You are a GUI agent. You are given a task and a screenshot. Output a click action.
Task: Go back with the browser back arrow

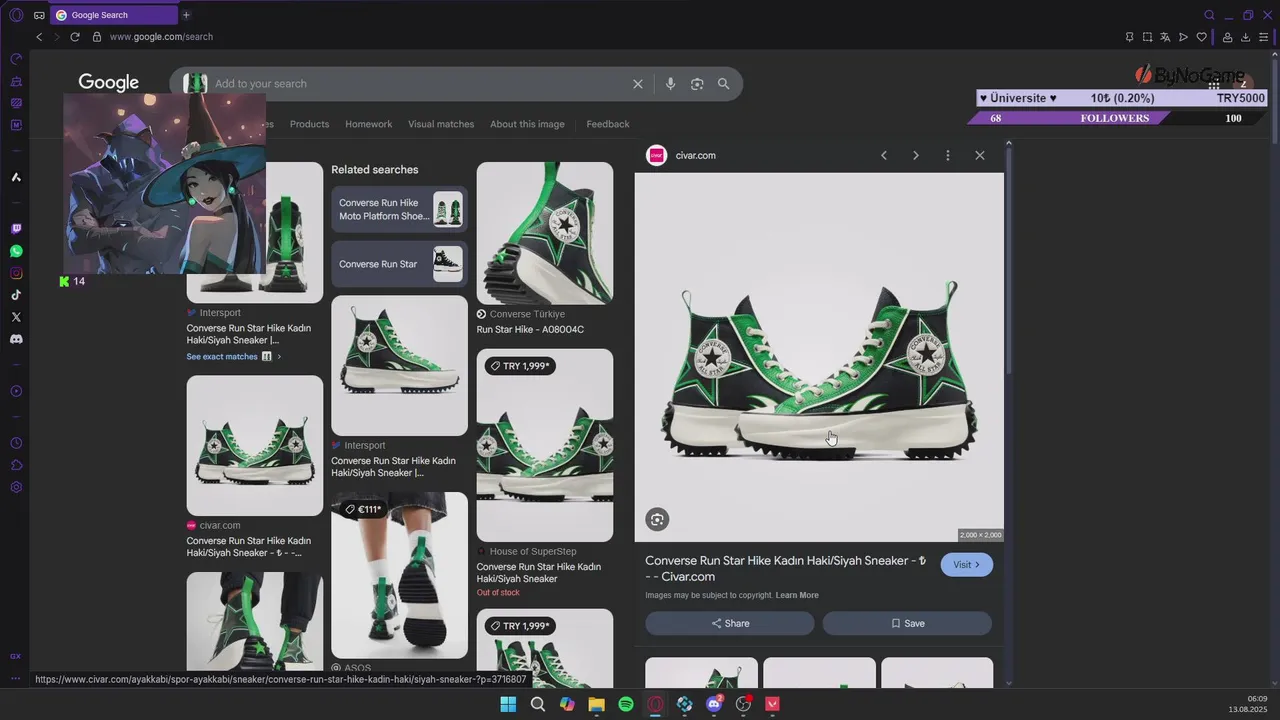coord(39,37)
